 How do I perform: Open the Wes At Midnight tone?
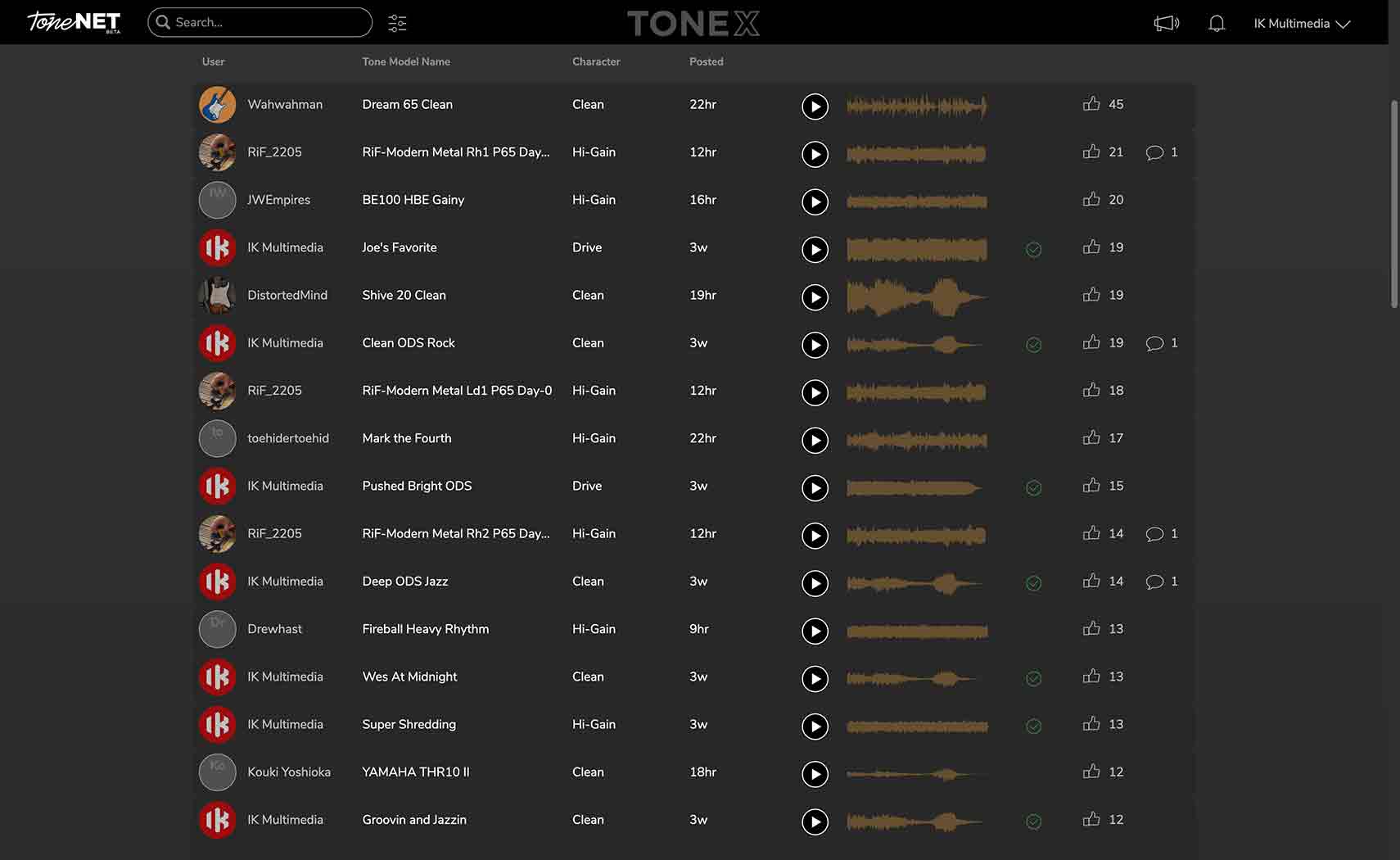tap(409, 677)
